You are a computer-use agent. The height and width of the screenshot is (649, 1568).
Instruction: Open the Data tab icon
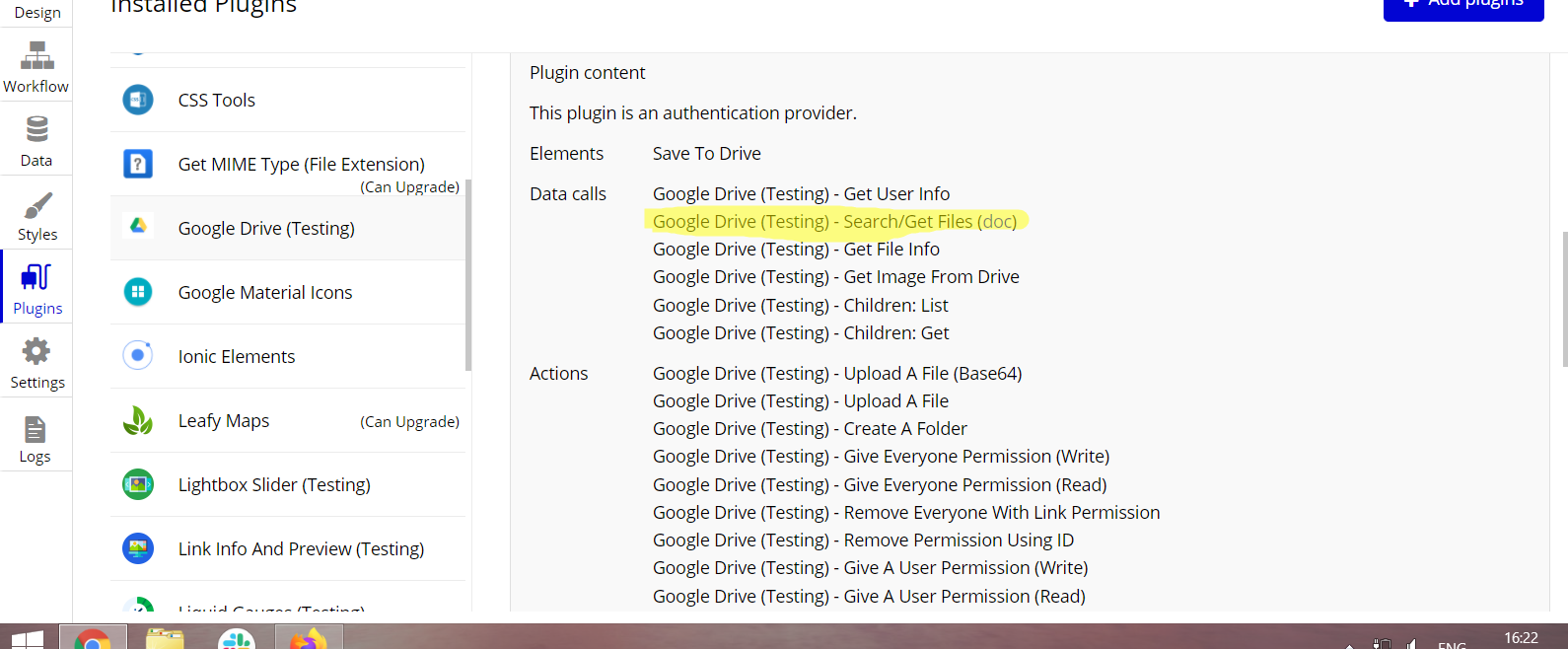click(36, 129)
